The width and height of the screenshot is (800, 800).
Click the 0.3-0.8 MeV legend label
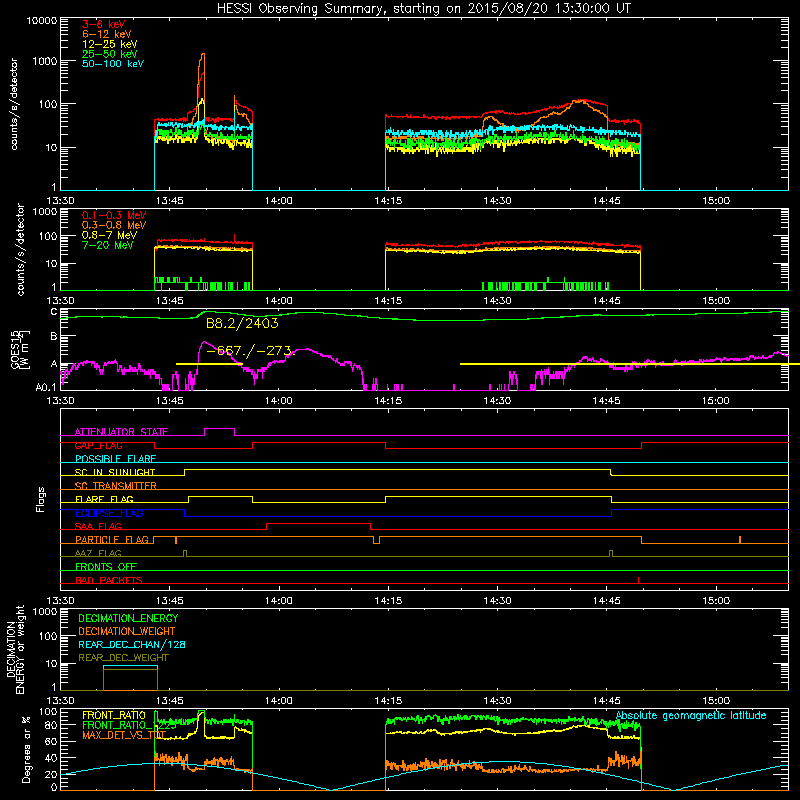114,225
